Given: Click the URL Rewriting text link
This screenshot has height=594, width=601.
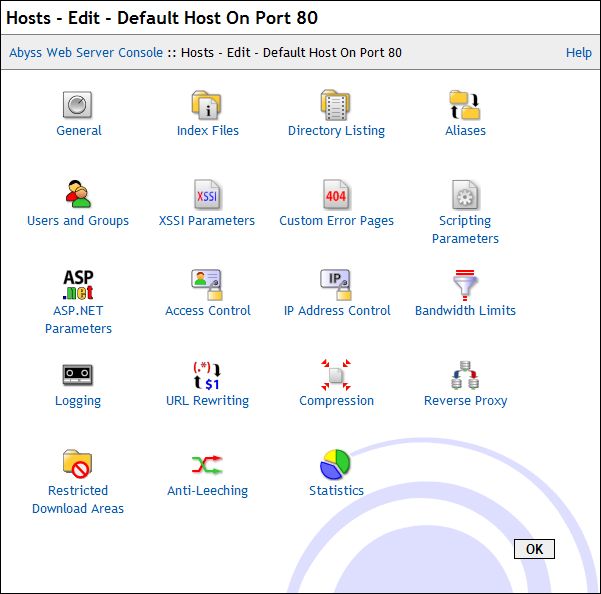Looking at the screenshot, I should tap(207, 401).
